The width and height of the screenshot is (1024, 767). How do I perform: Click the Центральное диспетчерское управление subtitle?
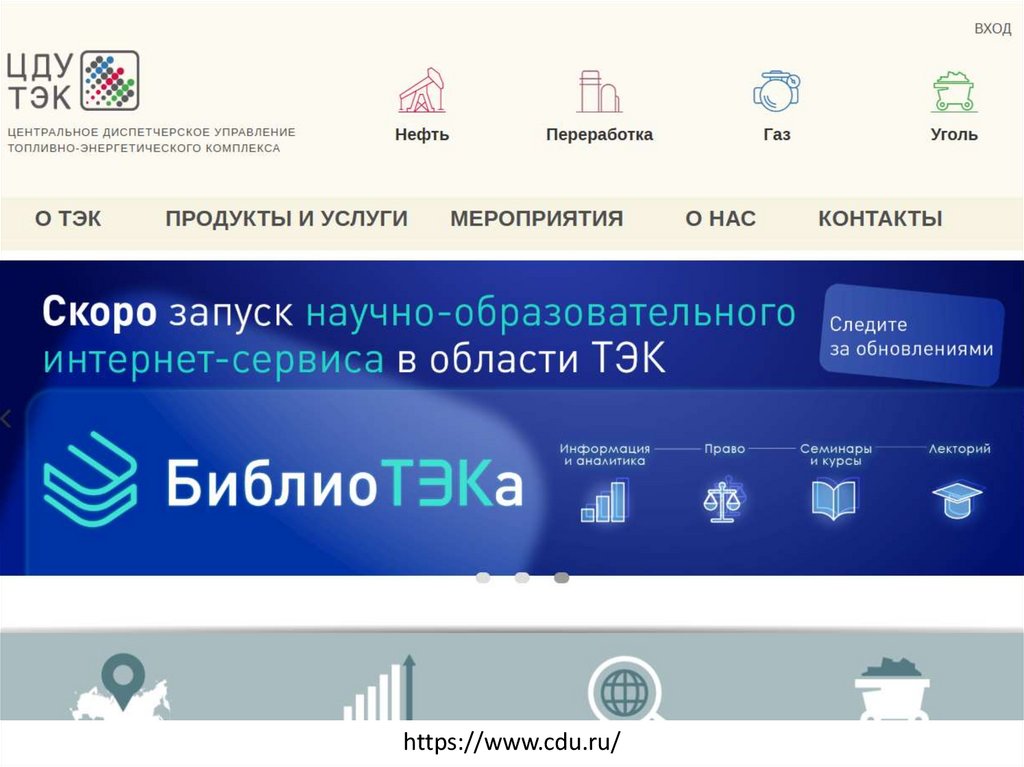[x=152, y=140]
